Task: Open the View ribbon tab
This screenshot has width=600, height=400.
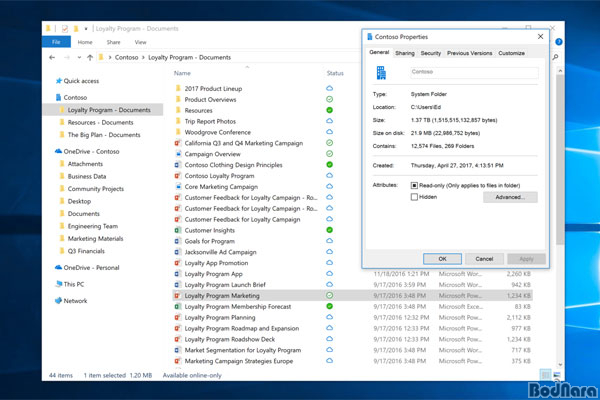Action: click(x=140, y=42)
